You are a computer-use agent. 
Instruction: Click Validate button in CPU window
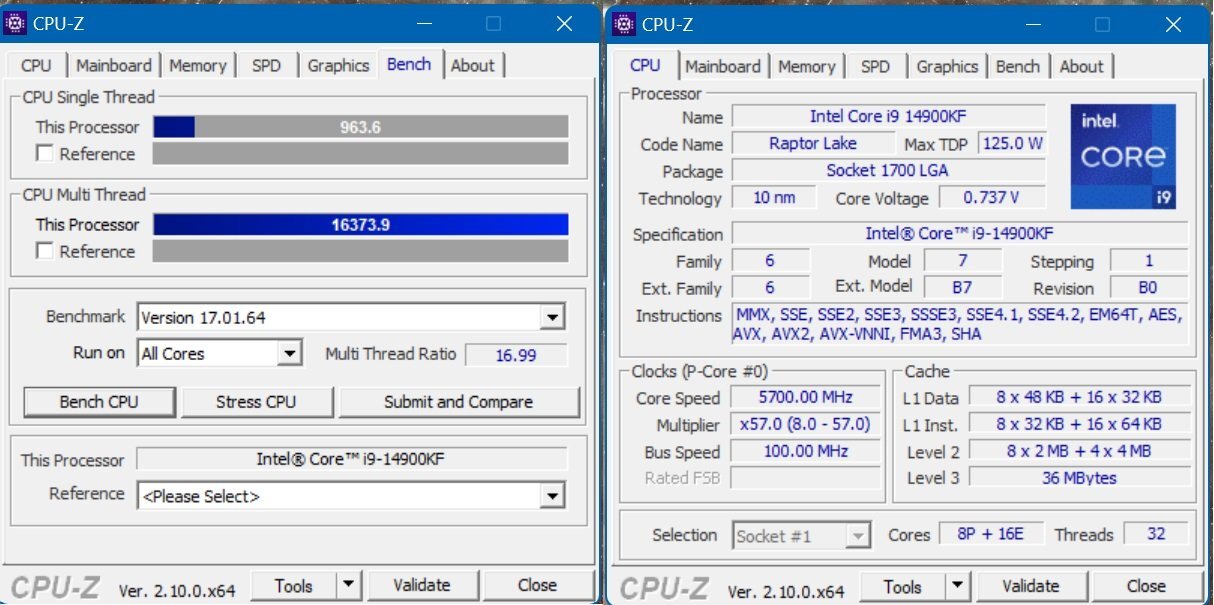tap(1031, 586)
